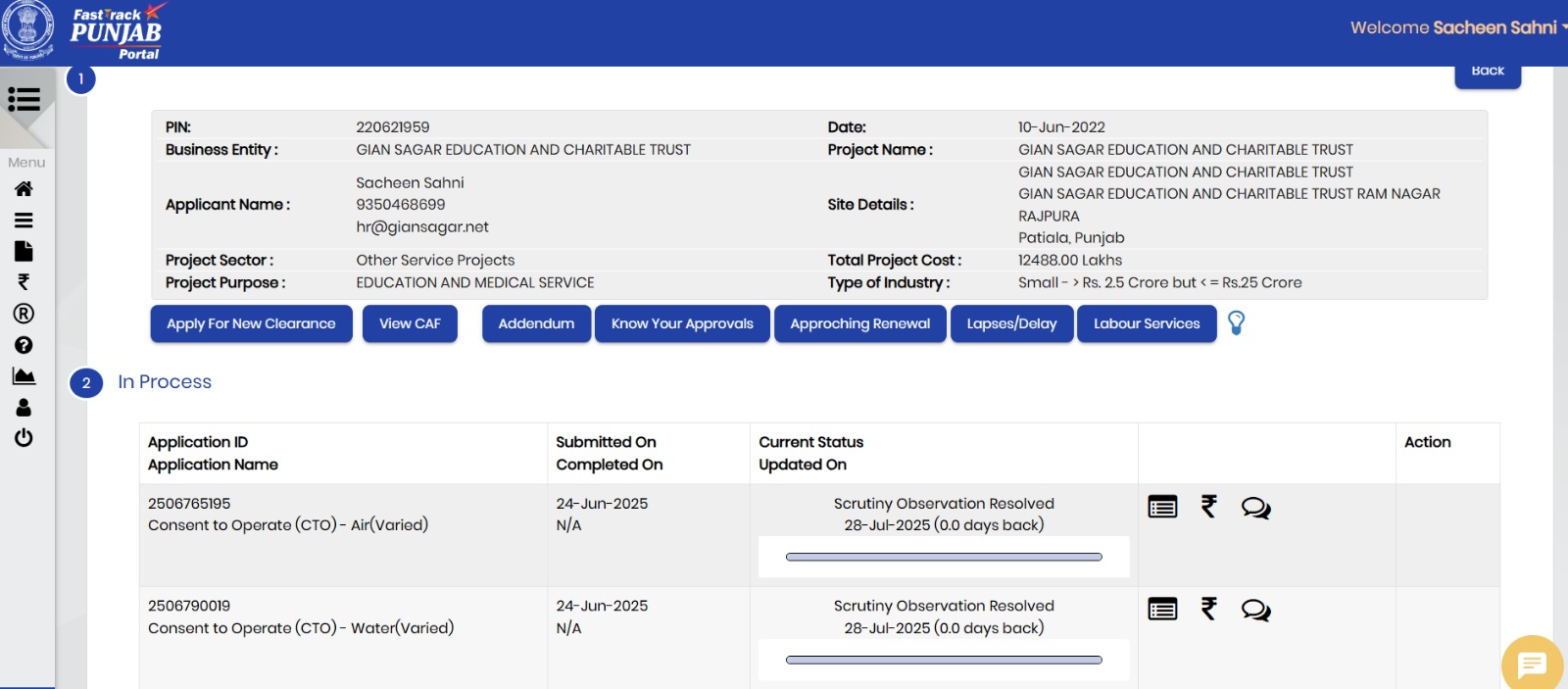1568x689 pixels.
Task: Click the power logout icon
Action: pyautogui.click(x=24, y=438)
